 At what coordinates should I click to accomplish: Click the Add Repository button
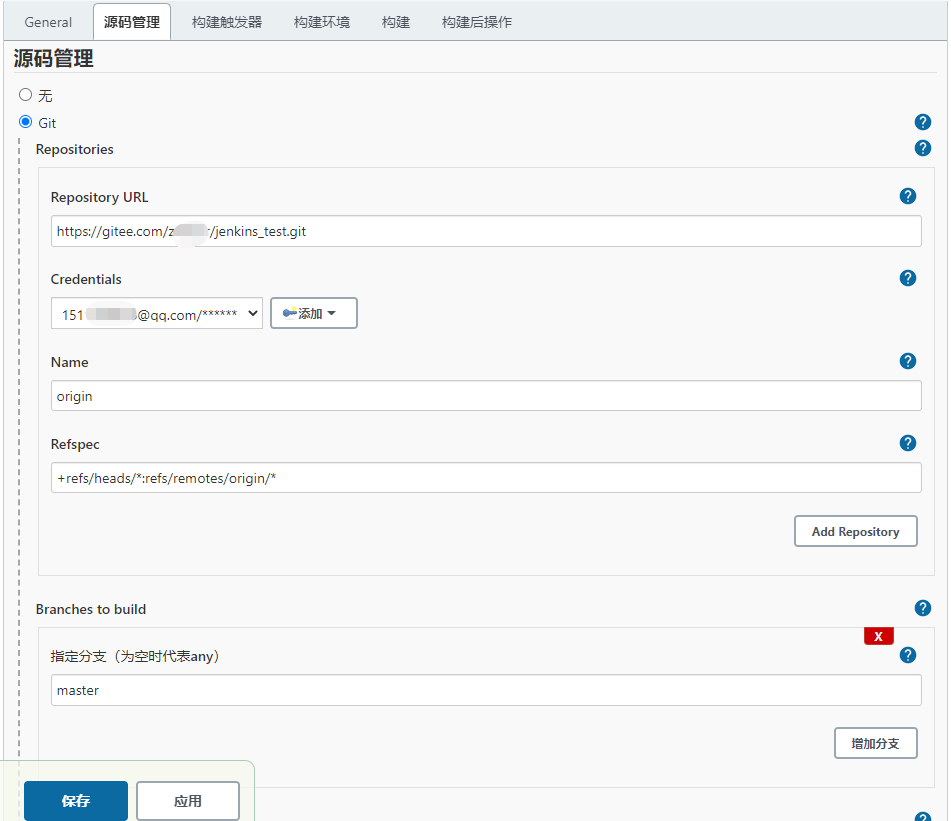(855, 531)
